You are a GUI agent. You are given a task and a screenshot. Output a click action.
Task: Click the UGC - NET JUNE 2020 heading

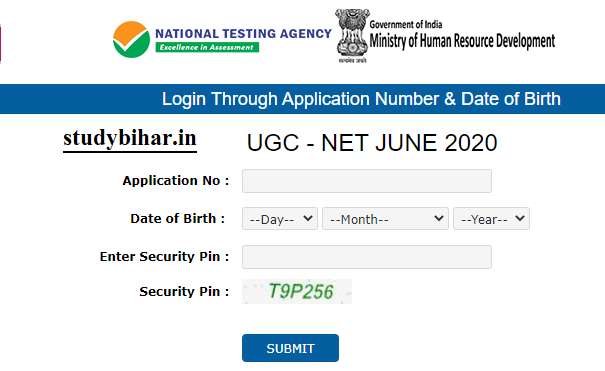click(x=372, y=143)
